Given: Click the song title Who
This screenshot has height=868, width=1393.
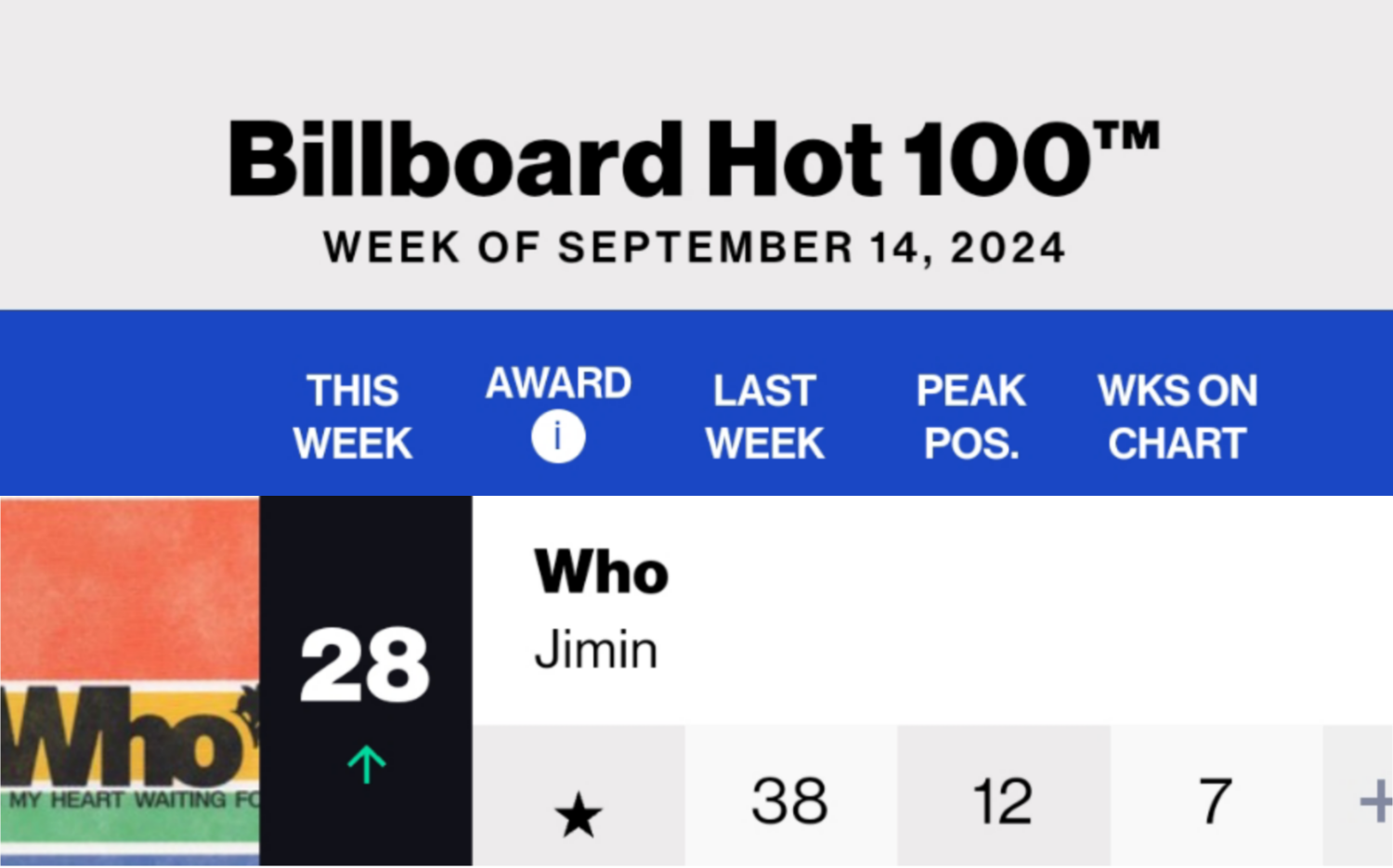Looking at the screenshot, I should click(x=602, y=571).
